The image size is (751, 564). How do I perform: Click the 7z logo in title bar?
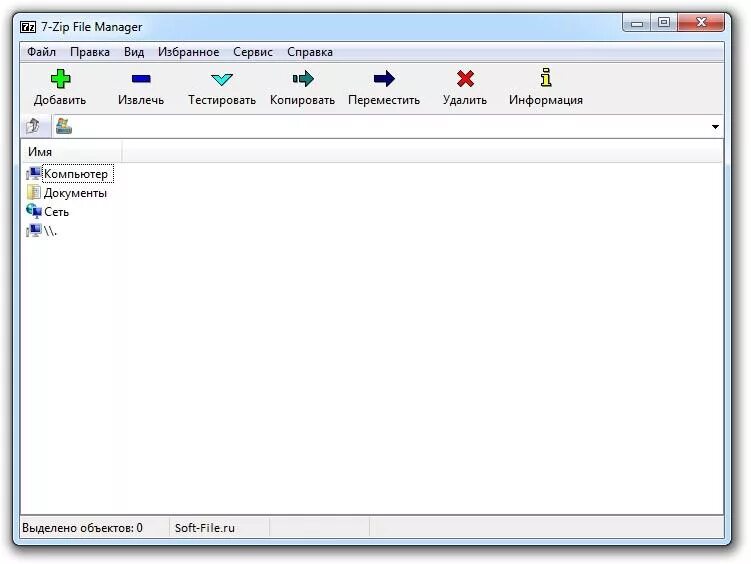pos(28,27)
